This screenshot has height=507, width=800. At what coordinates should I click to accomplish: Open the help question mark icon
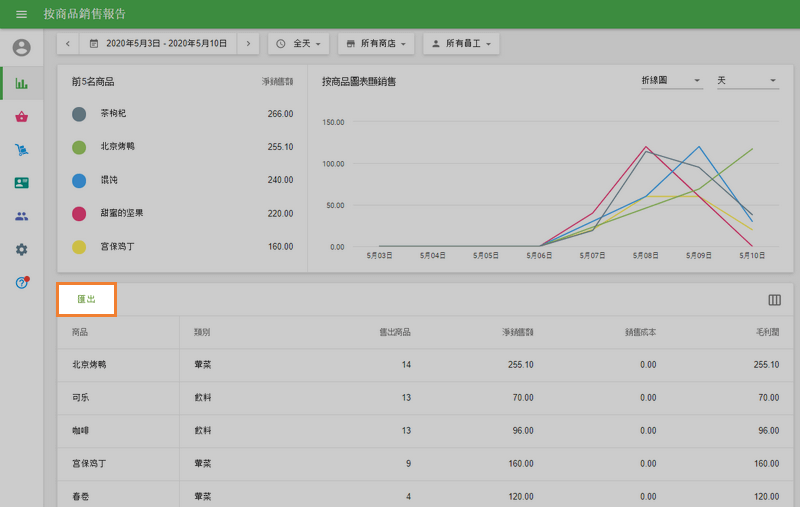click(21, 283)
